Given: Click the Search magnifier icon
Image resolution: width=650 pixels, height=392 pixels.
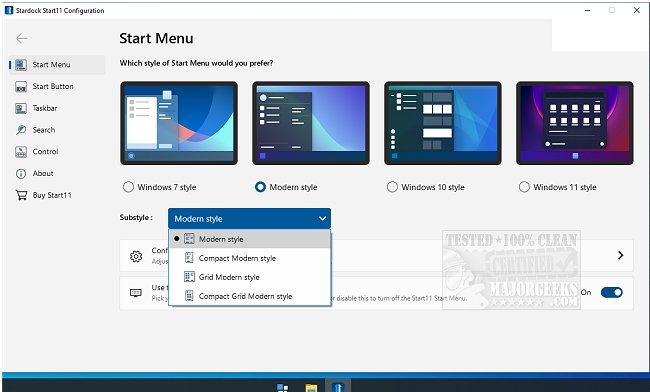Looking at the screenshot, I should (21, 130).
